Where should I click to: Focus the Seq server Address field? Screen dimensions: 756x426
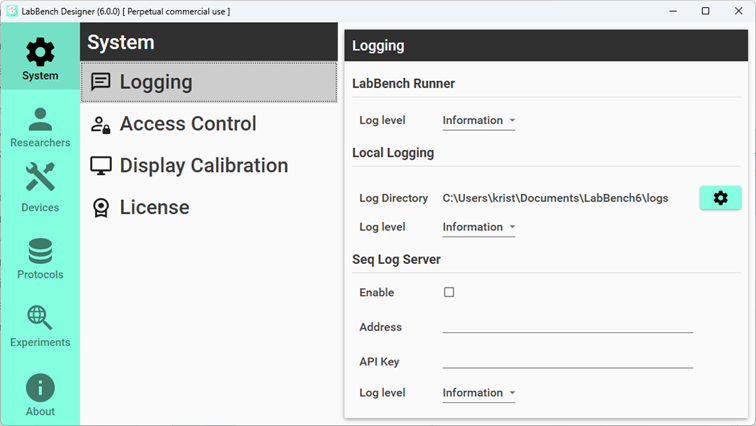pyautogui.click(x=567, y=326)
